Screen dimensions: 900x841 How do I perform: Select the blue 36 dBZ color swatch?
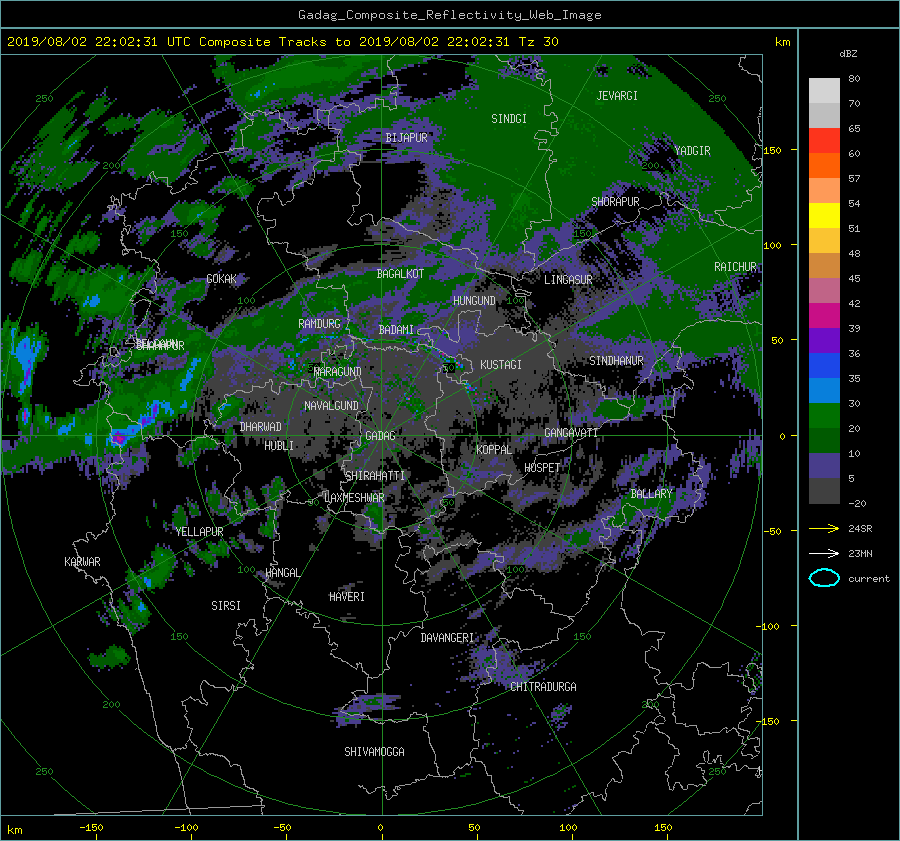[824, 366]
